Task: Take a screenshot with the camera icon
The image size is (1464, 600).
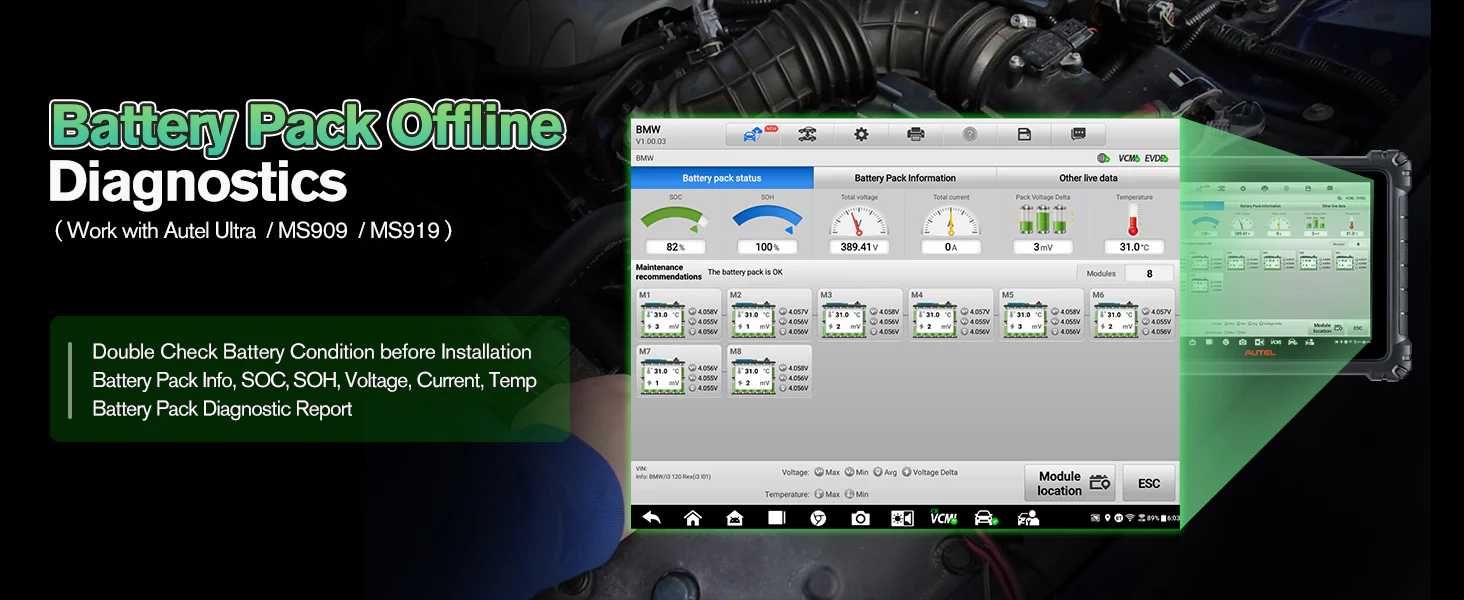Action: [860, 517]
